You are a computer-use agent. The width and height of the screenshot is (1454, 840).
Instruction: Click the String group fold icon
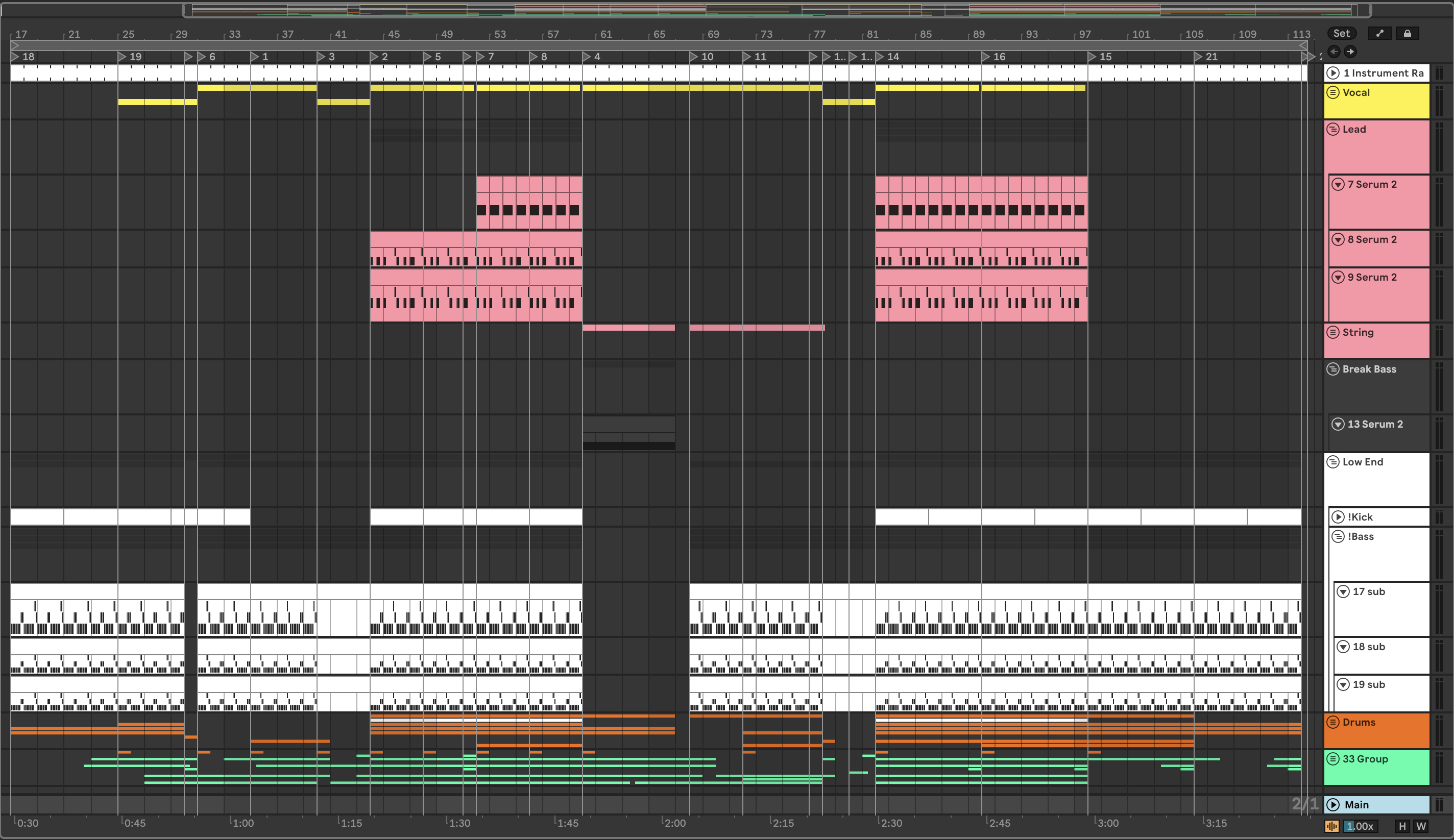[1333, 332]
